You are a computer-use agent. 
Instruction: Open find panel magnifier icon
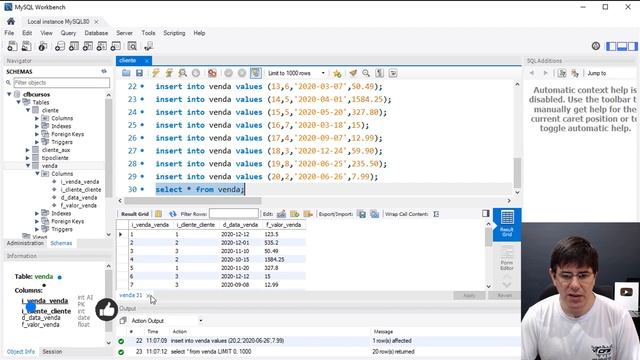[366, 73]
